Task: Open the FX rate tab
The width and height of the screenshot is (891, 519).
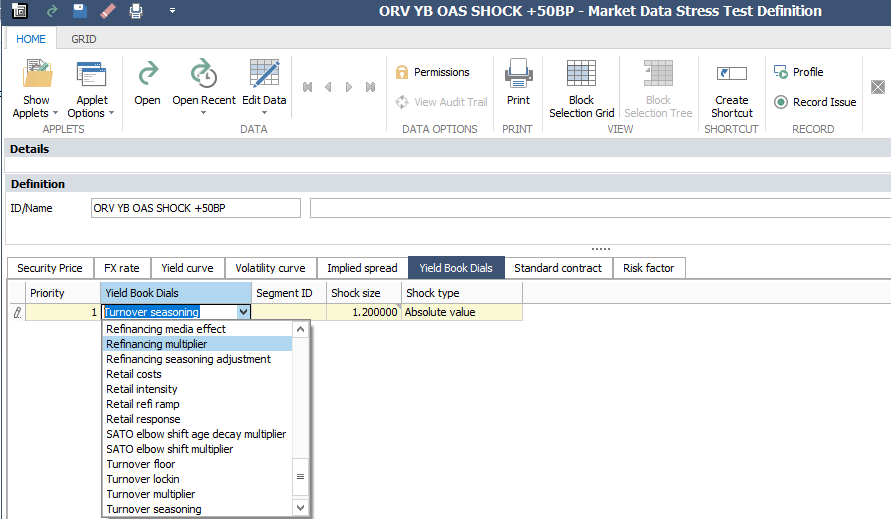Action: coord(122,268)
